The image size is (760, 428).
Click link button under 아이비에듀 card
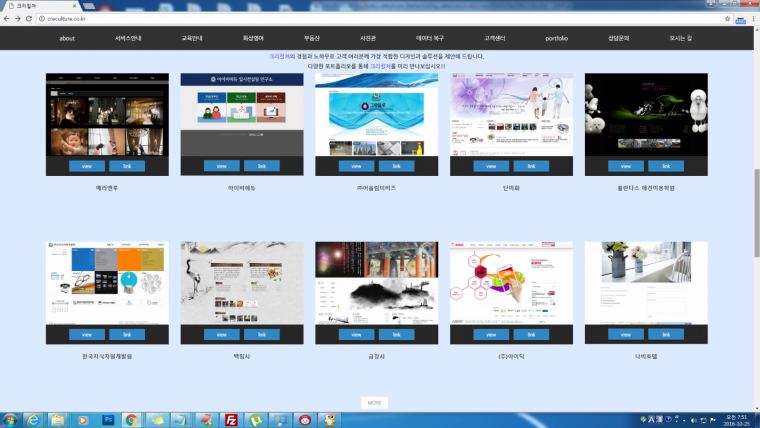(262, 166)
